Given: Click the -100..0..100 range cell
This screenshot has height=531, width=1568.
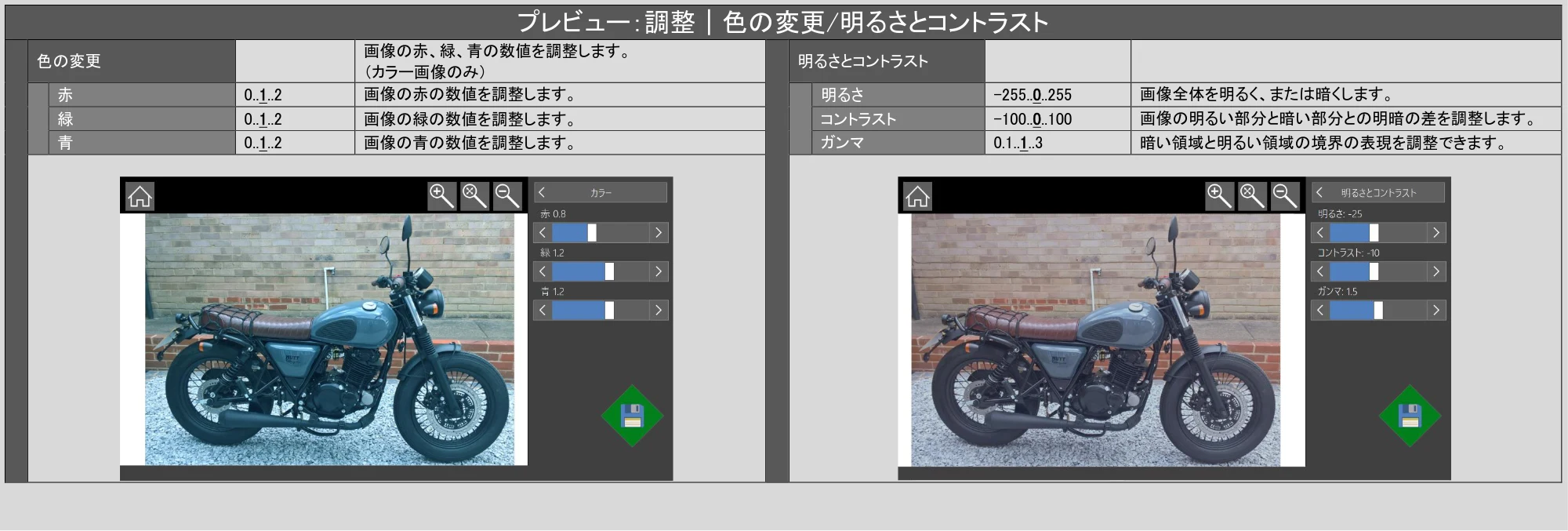Looking at the screenshot, I should pos(1058,119).
